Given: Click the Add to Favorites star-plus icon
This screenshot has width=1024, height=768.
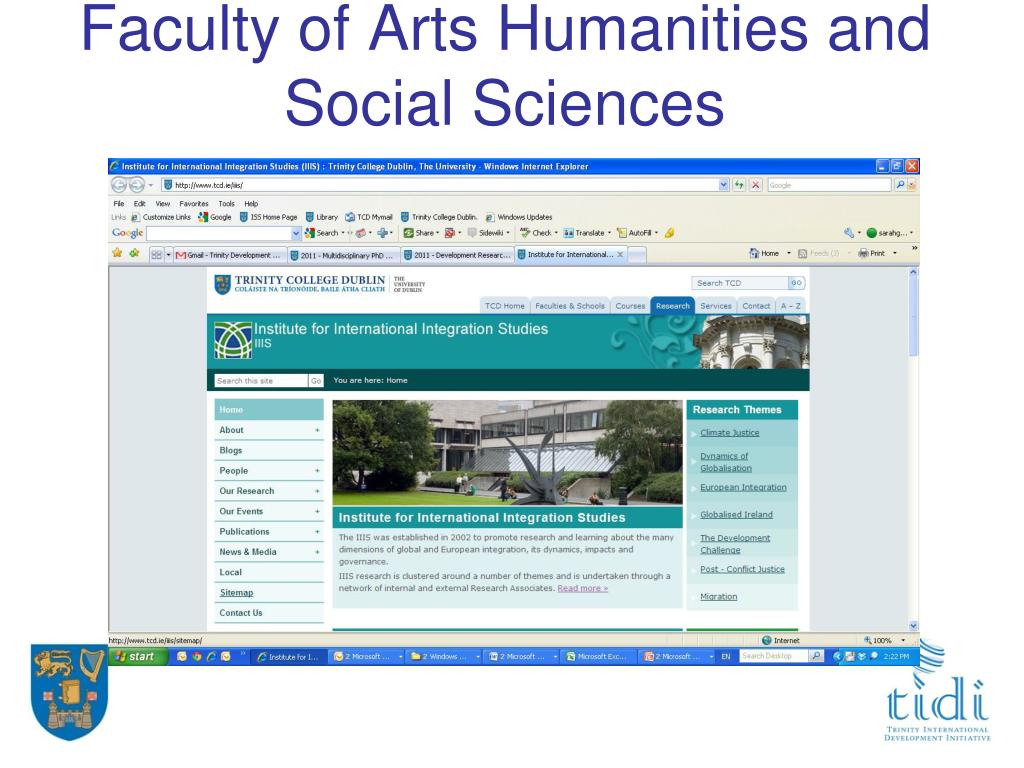Looking at the screenshot, I should 135,253.
